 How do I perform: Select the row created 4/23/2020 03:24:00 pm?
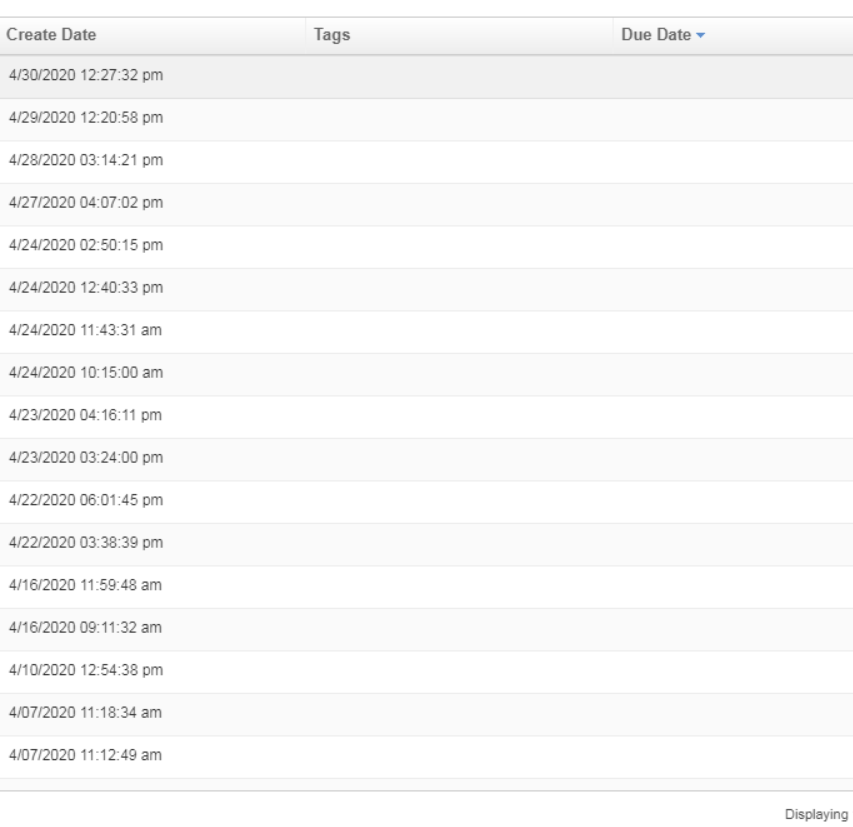86,459
